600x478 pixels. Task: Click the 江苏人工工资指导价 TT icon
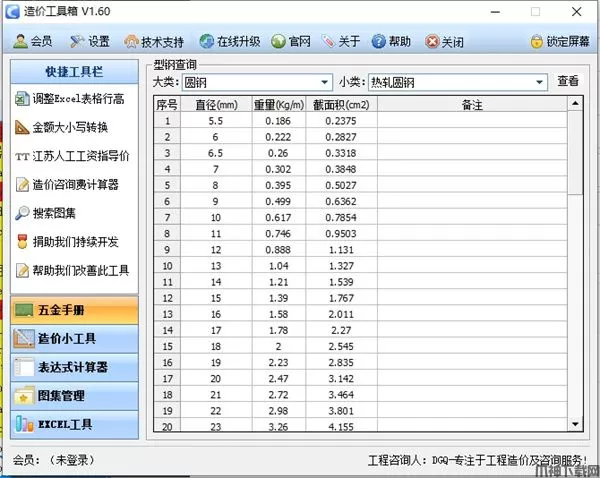(22, 156)
